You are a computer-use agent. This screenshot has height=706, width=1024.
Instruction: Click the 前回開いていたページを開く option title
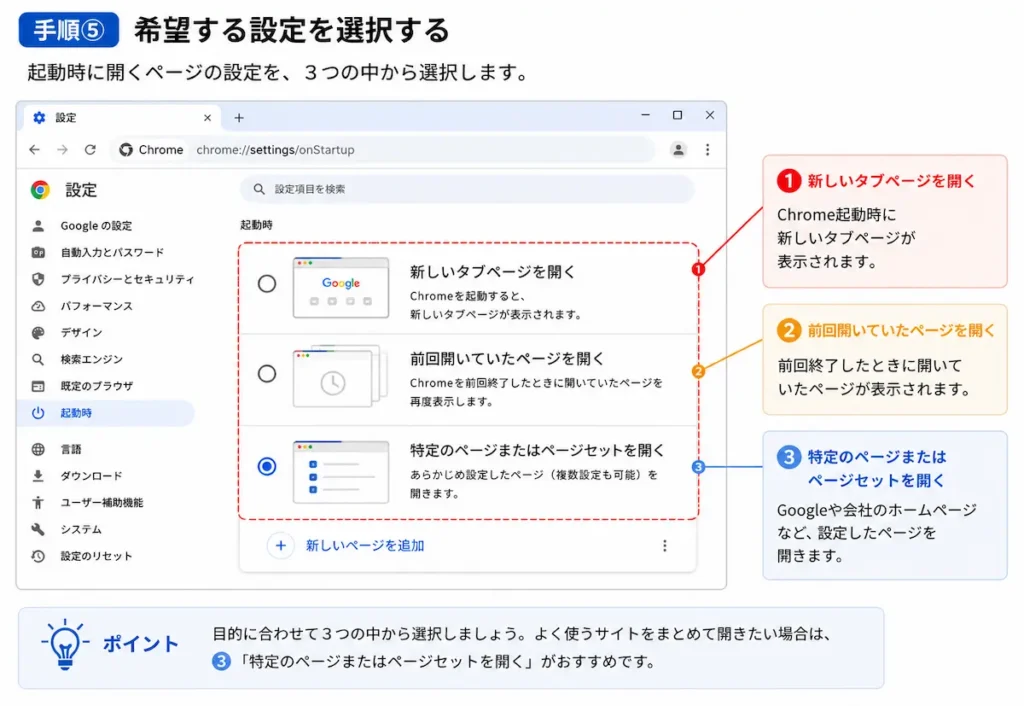pos(507,359)
